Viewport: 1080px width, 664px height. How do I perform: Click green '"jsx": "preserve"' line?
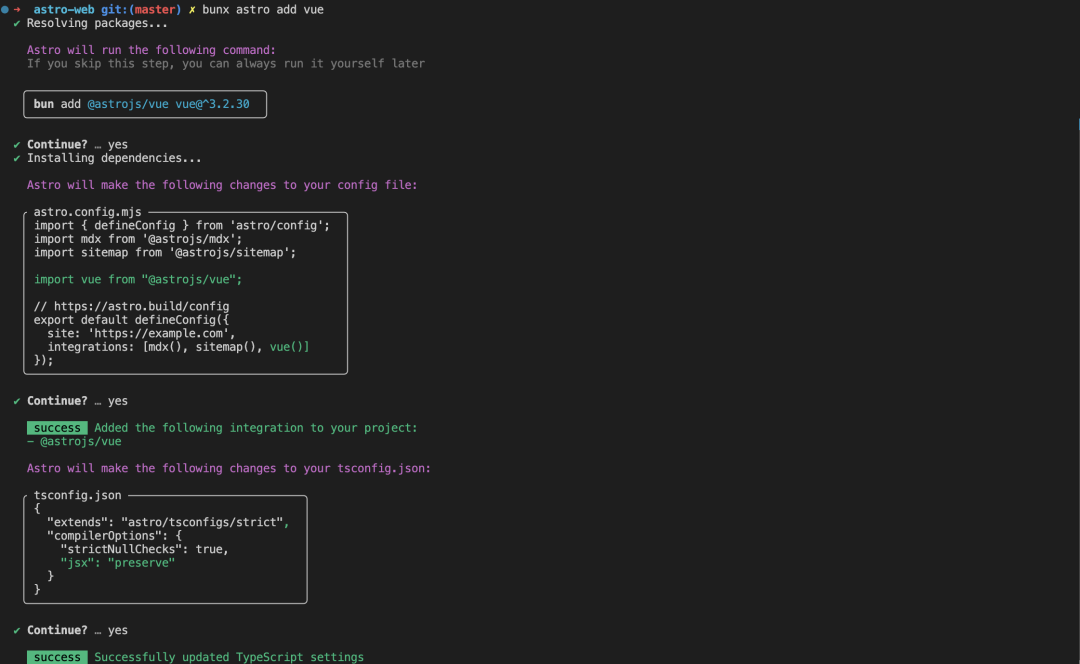(118, 563)
